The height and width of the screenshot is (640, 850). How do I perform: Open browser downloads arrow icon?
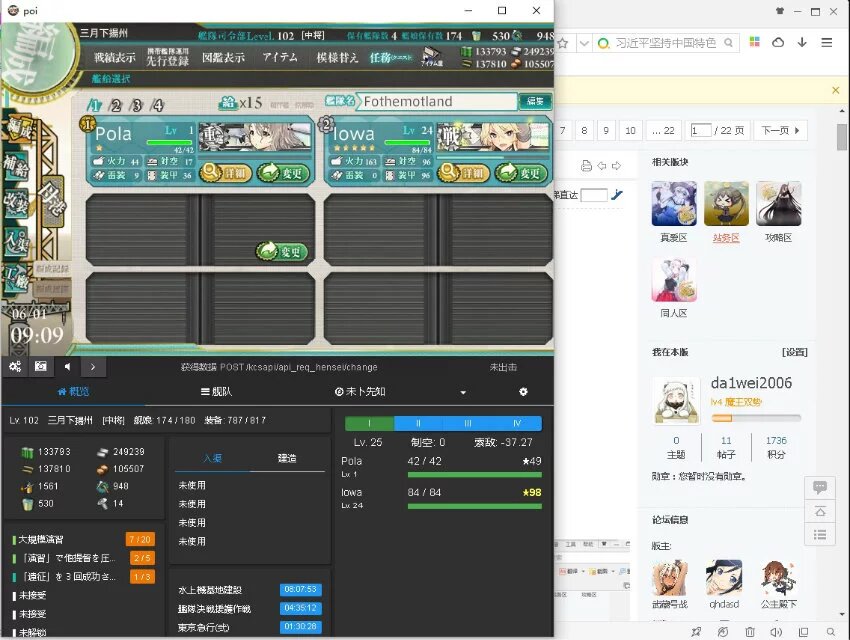[x=802, y=43]
